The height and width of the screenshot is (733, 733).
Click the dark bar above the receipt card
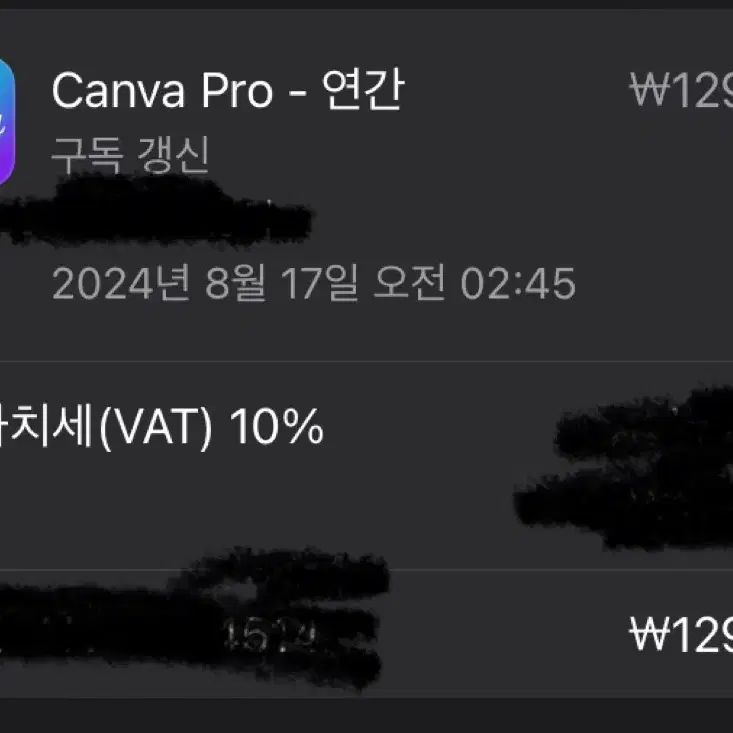366,5
